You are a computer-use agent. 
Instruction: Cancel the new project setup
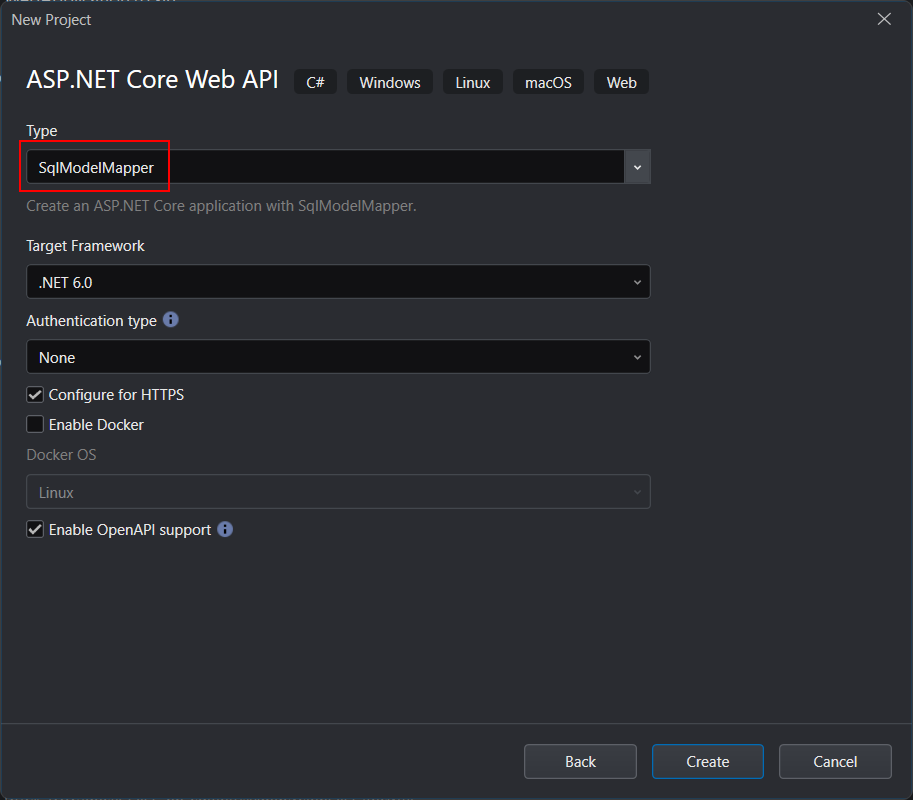835,762
